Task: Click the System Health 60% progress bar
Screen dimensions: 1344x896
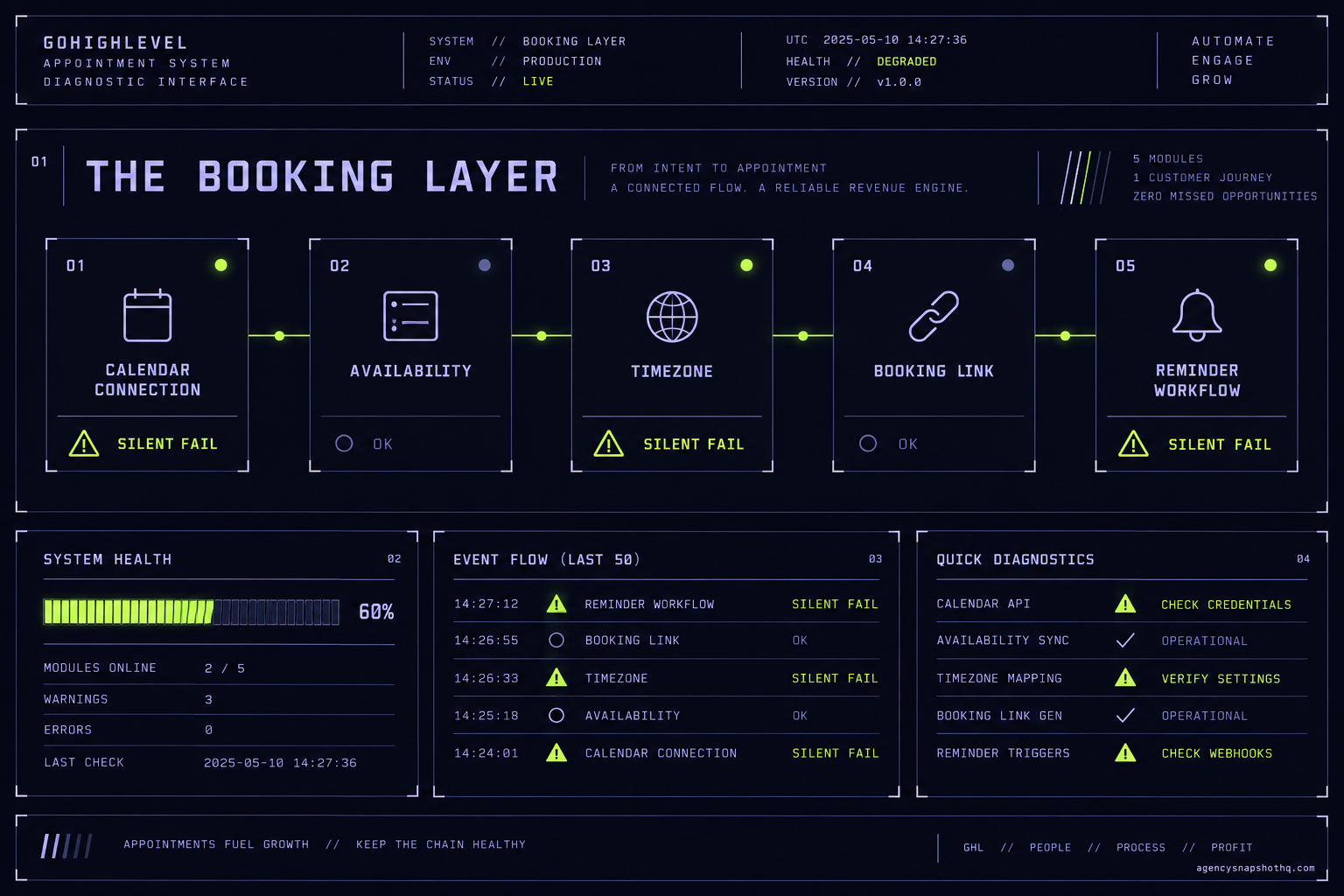Action: click(192, 612)
